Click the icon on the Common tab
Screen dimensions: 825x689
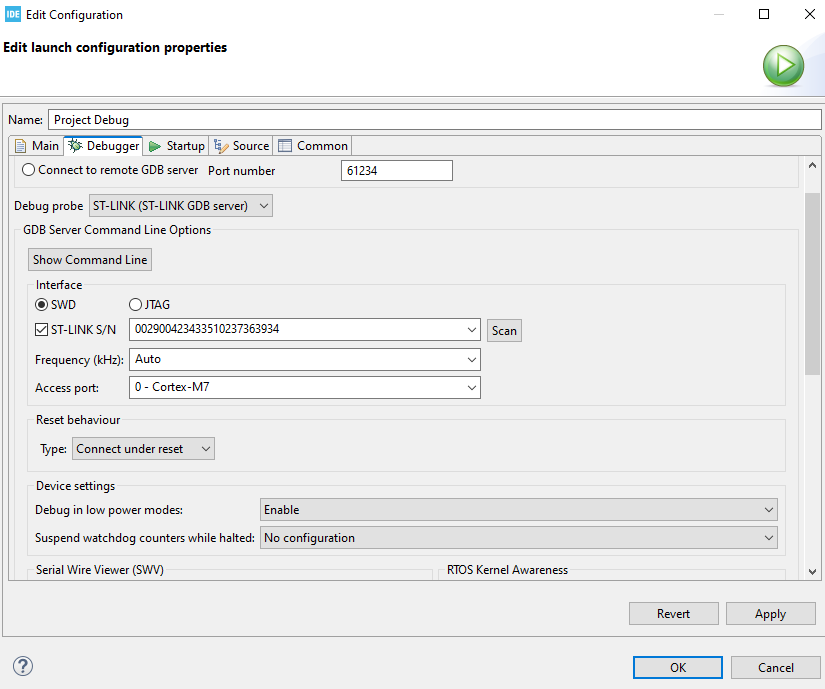pyautogui.click(x=283, y=144)
